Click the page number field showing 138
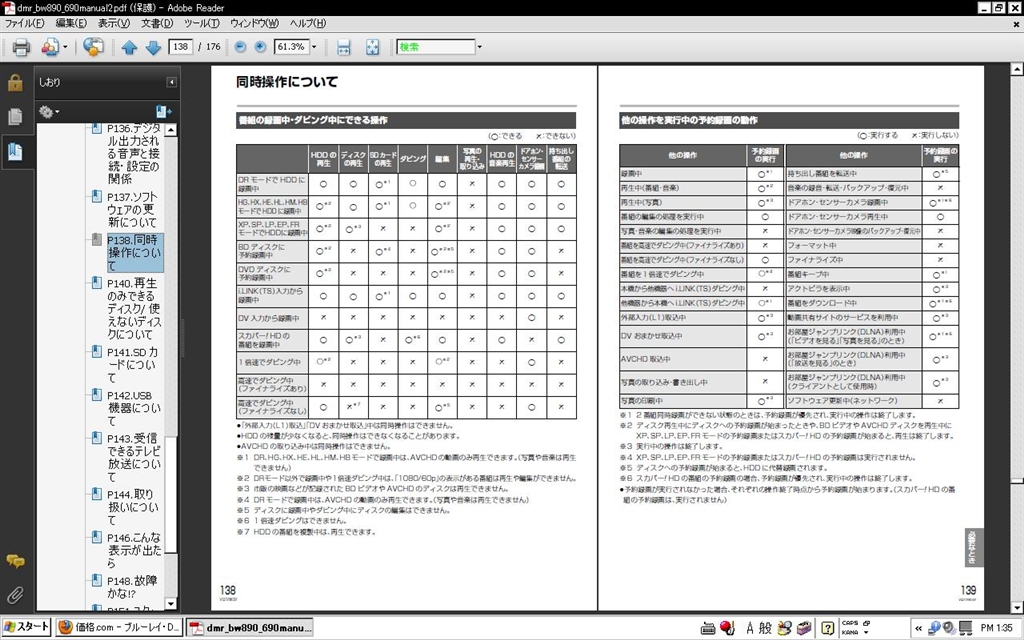The width and height of the screenshot is (1024, 640). point(180,47)
